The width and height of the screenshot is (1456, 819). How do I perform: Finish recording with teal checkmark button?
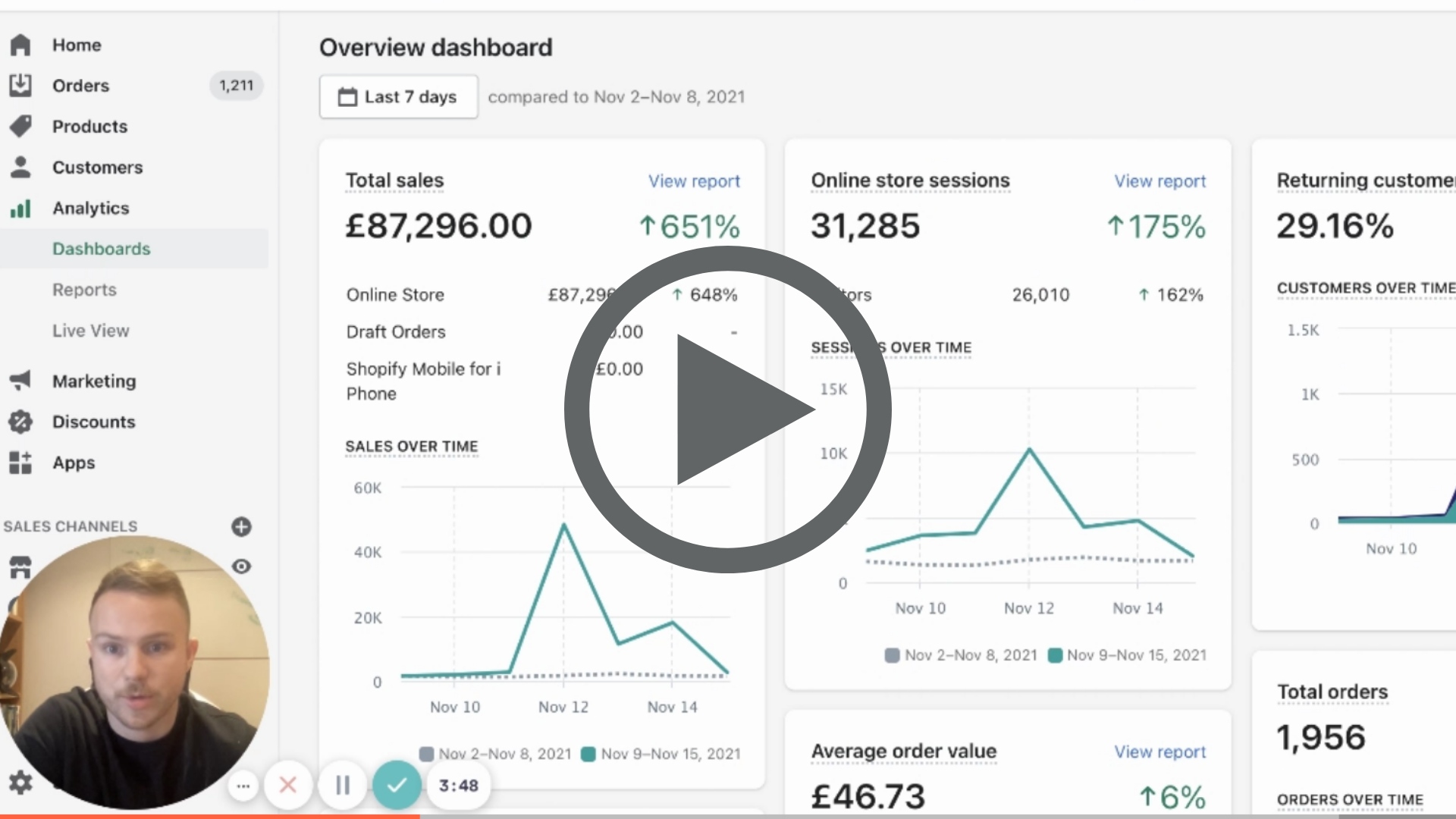[397, 785]
